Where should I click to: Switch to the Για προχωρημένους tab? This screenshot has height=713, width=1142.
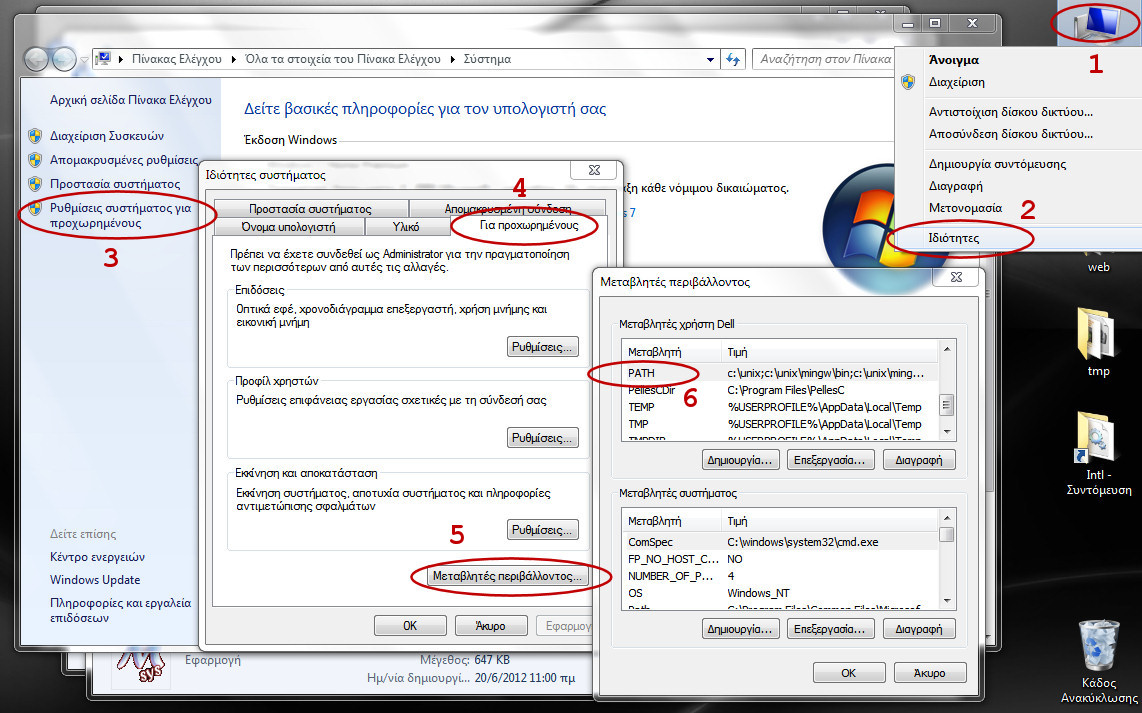[x=529, y=226]
